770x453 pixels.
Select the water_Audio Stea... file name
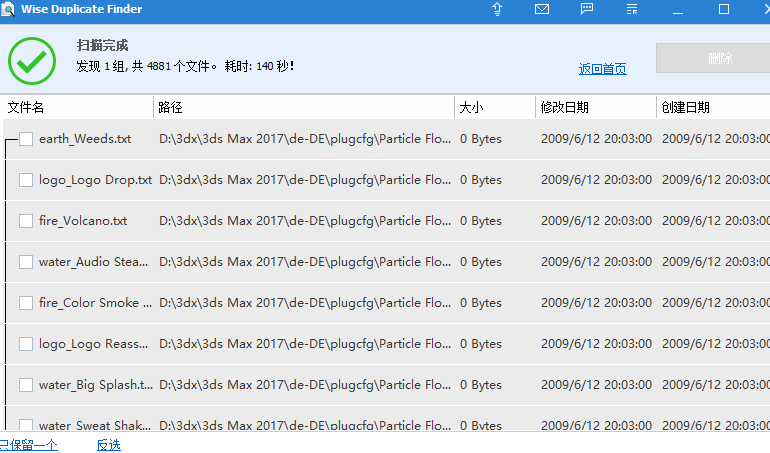(x=93, y=262)
